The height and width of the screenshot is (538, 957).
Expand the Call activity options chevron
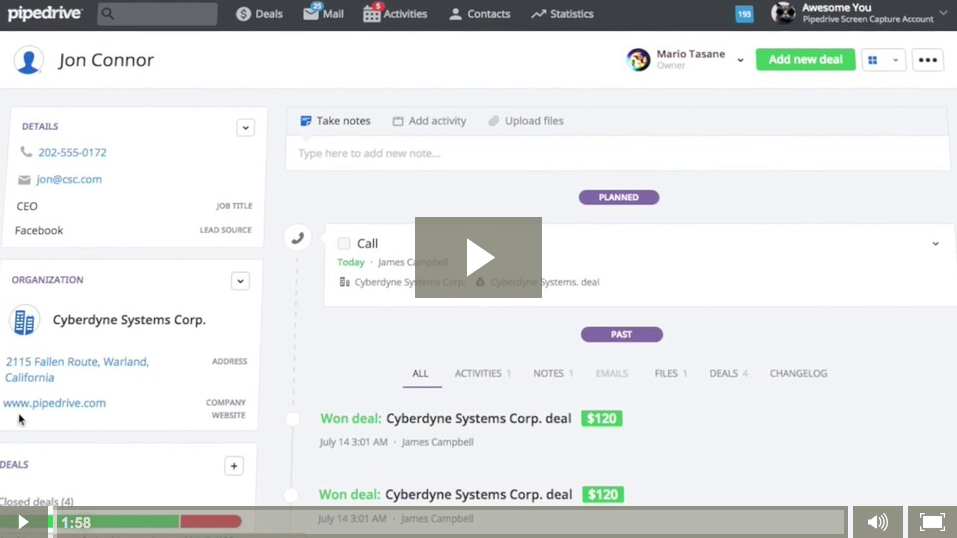pyautogui.click(x=935, y=244)
